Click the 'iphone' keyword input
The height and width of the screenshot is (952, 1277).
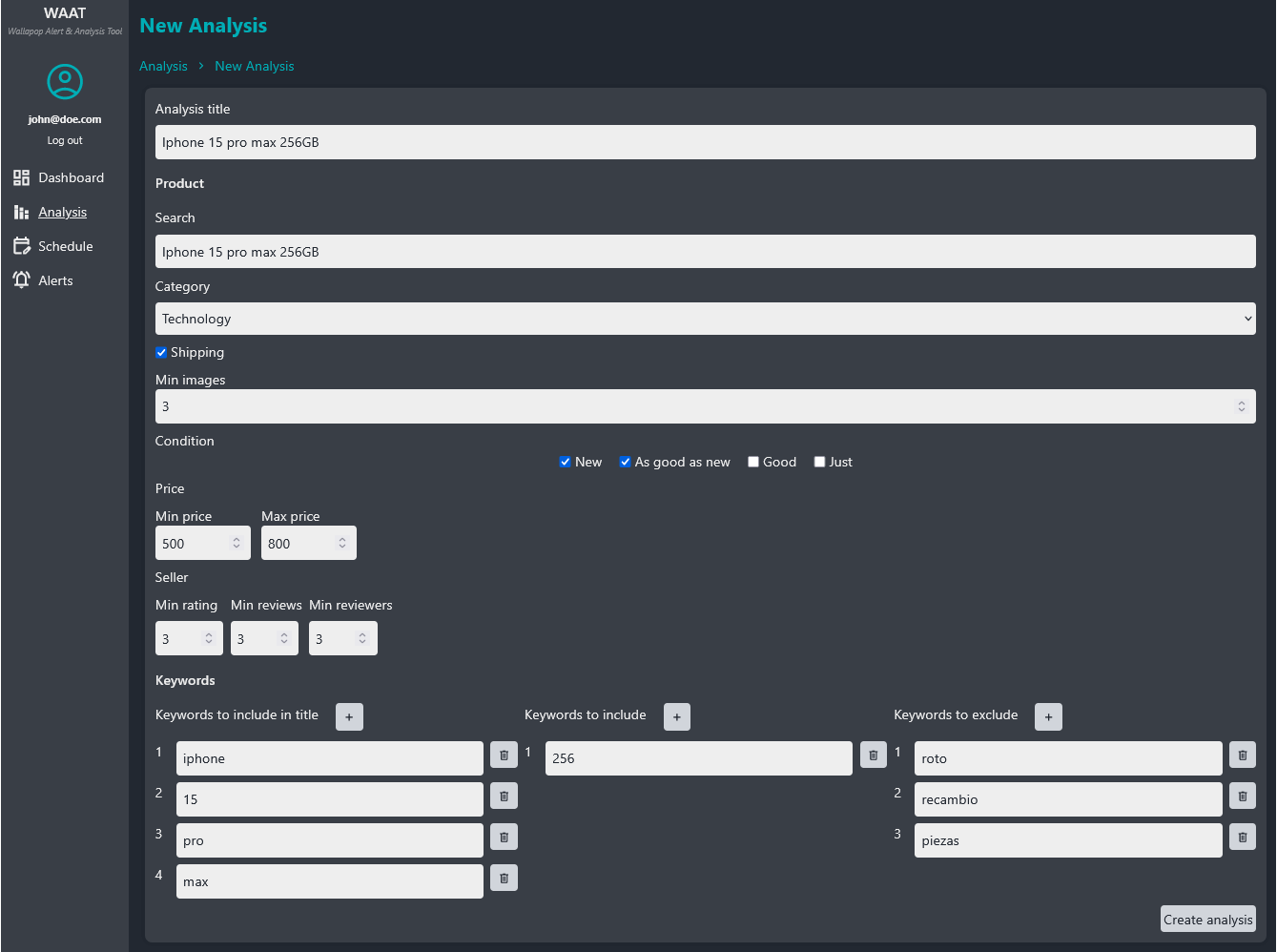pos(330,758)
